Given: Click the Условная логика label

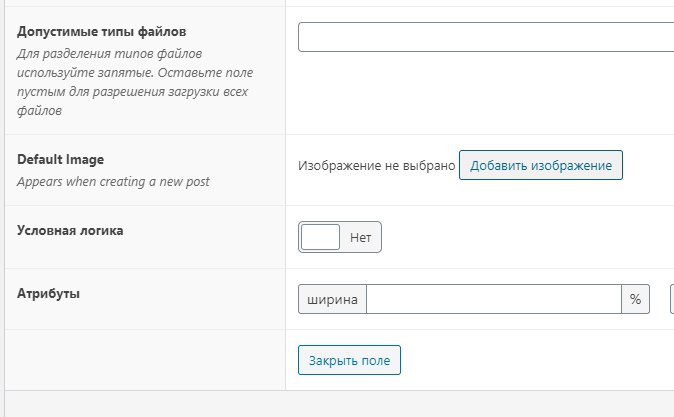Looking at the screenshot, I should (70, 230).
